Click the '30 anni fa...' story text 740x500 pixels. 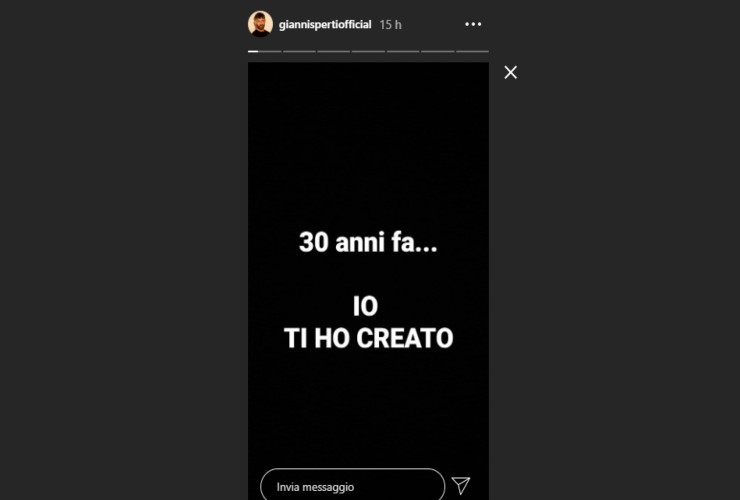coord(368,242)
